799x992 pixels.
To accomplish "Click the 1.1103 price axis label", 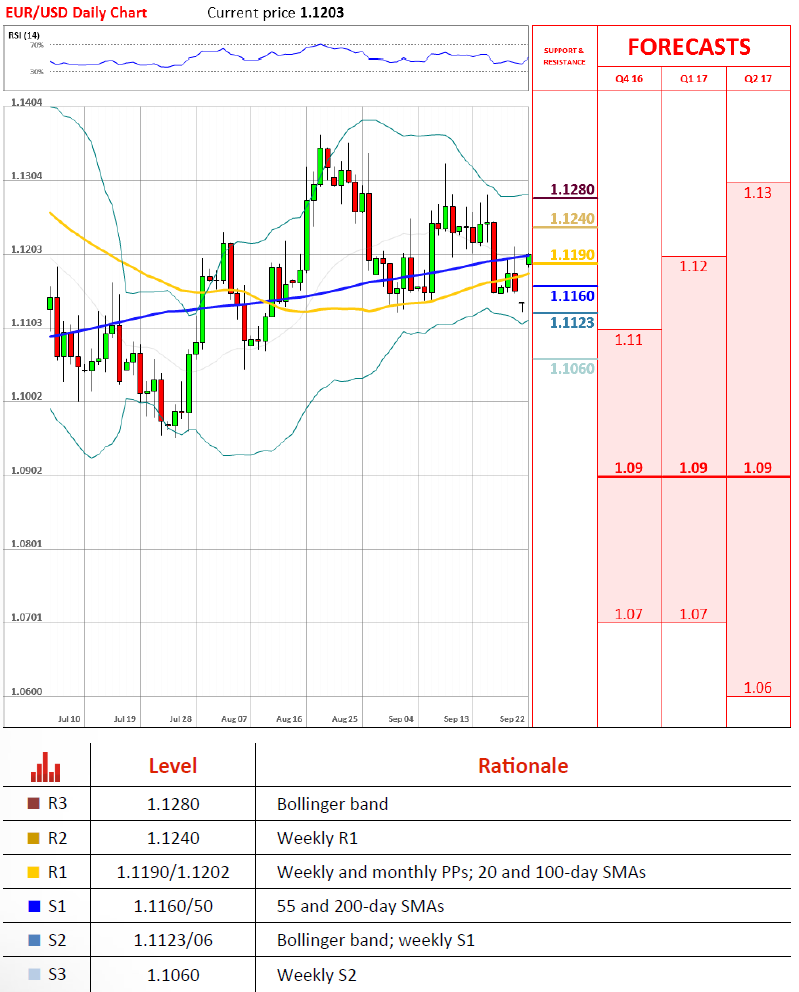I will (x=27, y=323).
